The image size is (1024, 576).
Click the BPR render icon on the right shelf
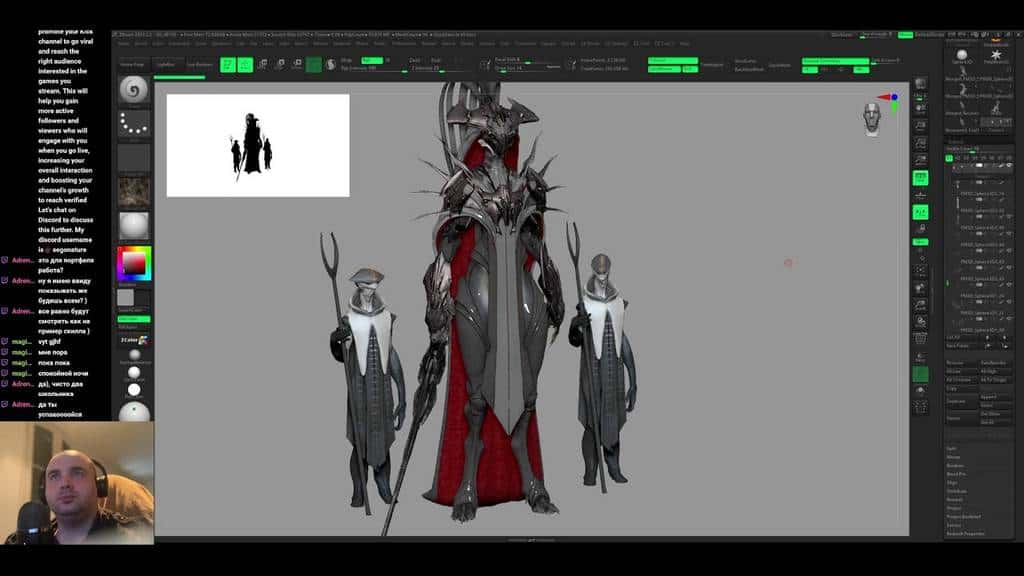(920, 84)
